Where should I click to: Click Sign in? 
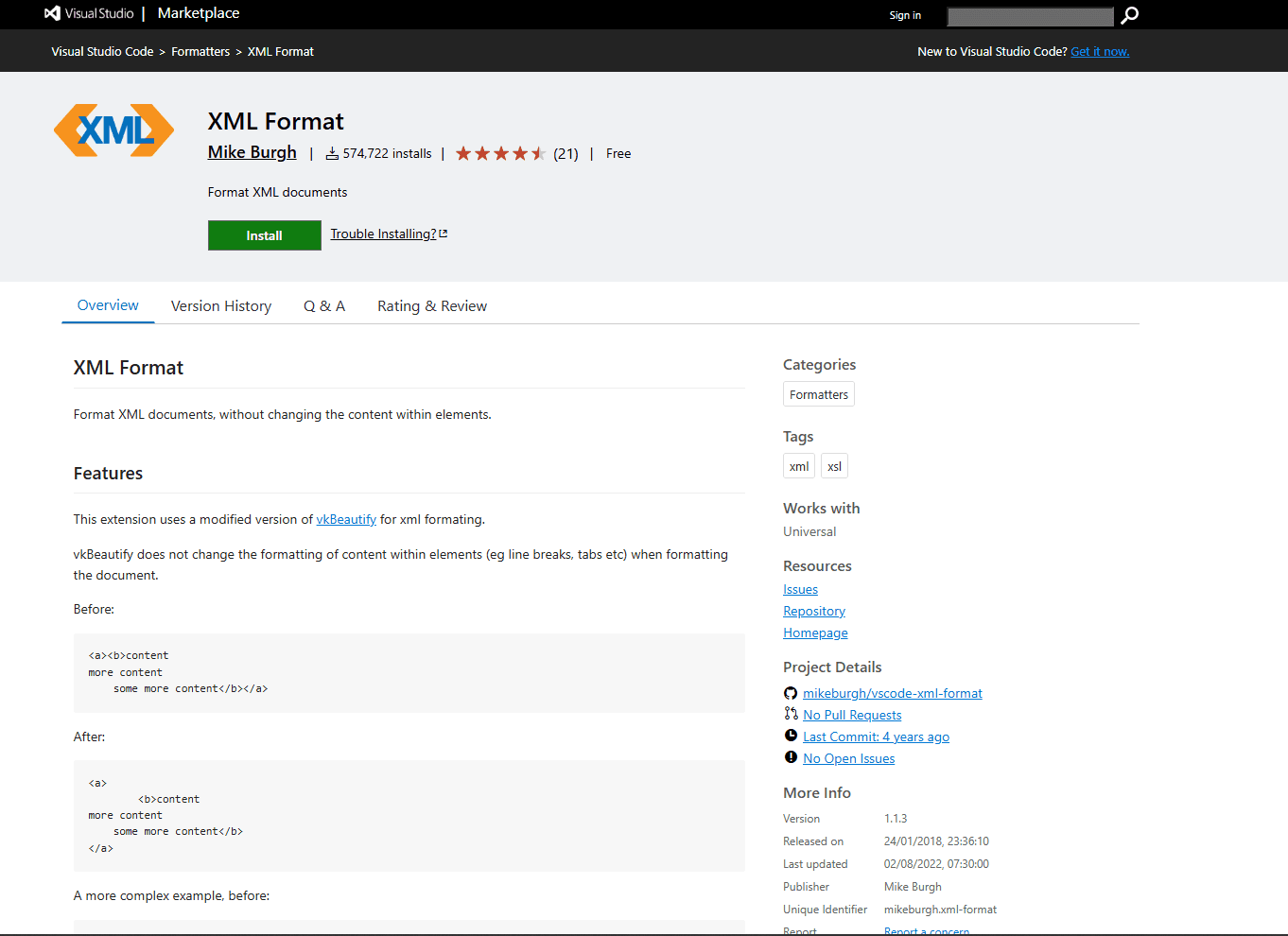tap(905, 15)
